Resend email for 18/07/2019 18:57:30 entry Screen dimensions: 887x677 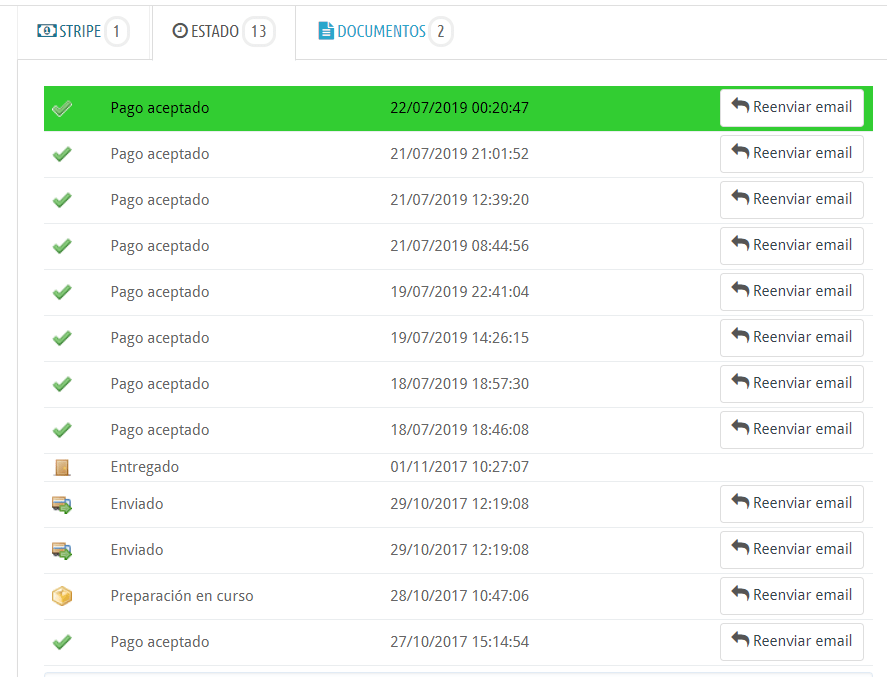[791, 383]
